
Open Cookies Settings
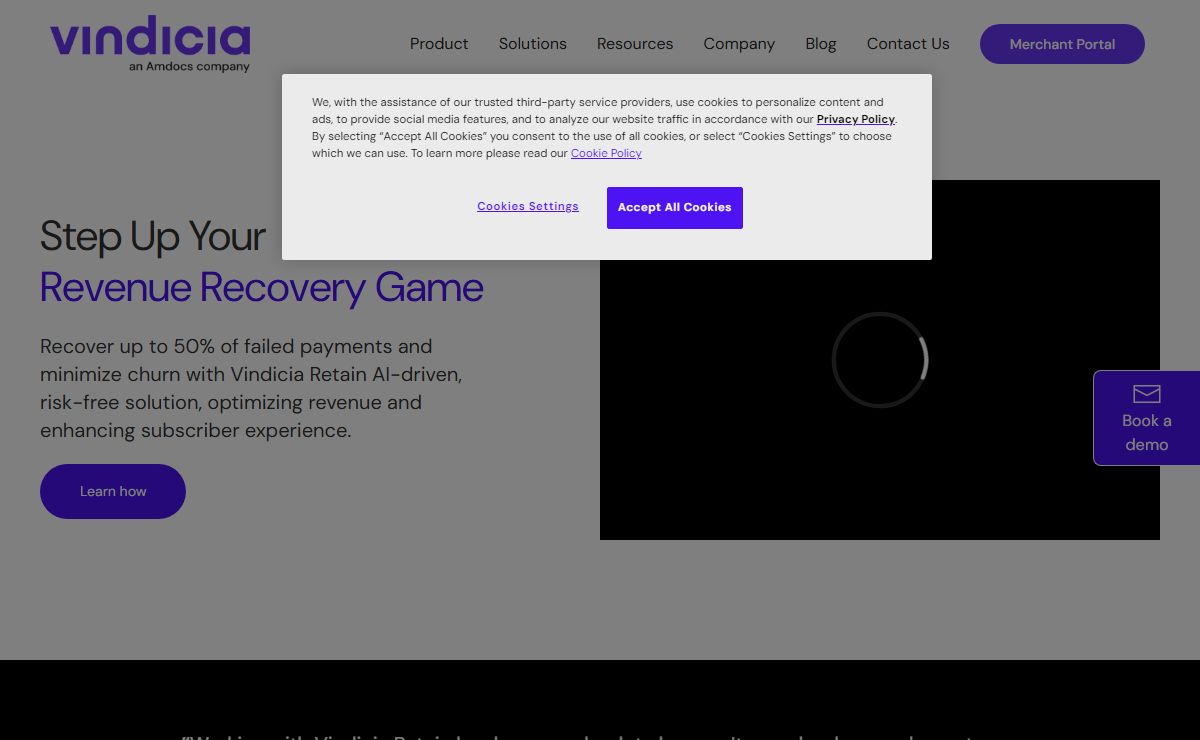click(528, 207)
